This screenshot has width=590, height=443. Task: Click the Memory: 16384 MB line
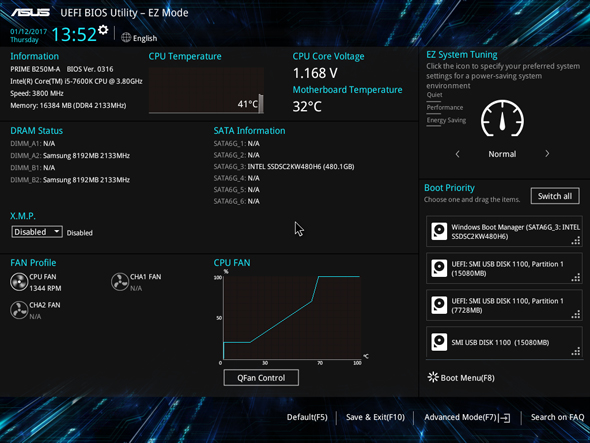pyautogui.click(x=68, y=105)
